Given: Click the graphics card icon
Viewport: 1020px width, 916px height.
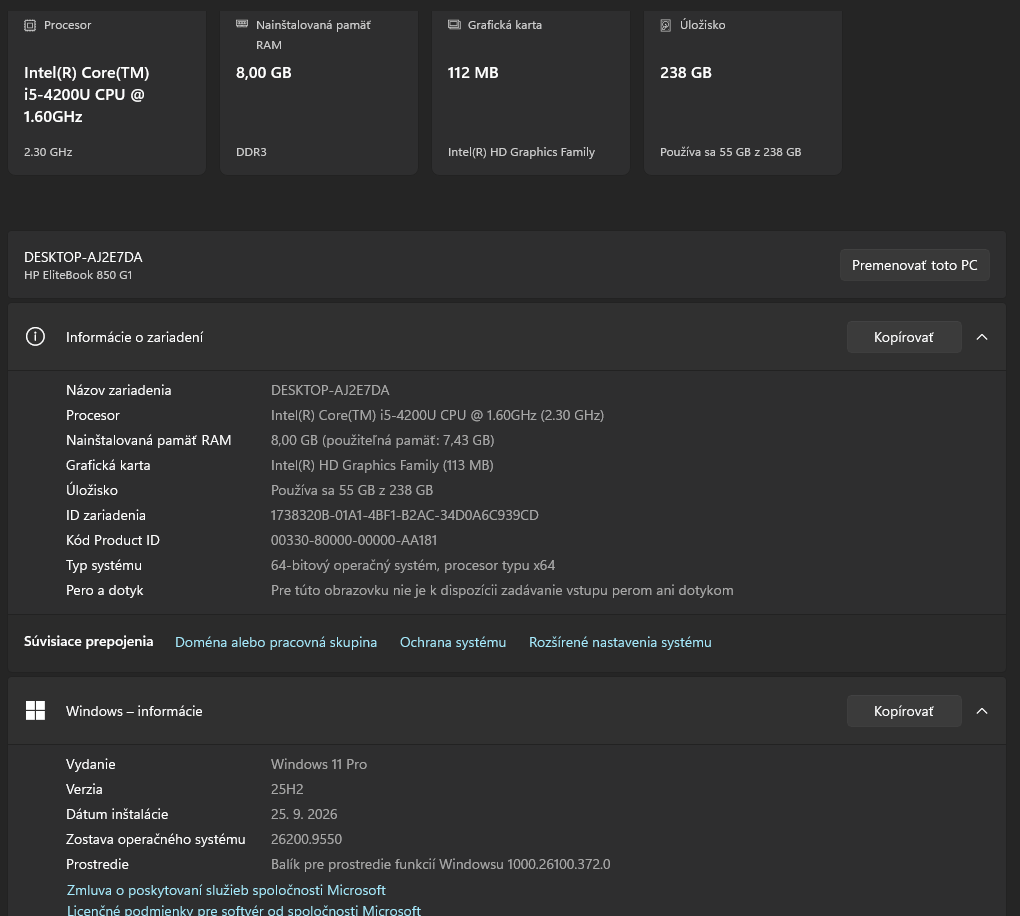Looking at the screenshot, I should [454, 25].
